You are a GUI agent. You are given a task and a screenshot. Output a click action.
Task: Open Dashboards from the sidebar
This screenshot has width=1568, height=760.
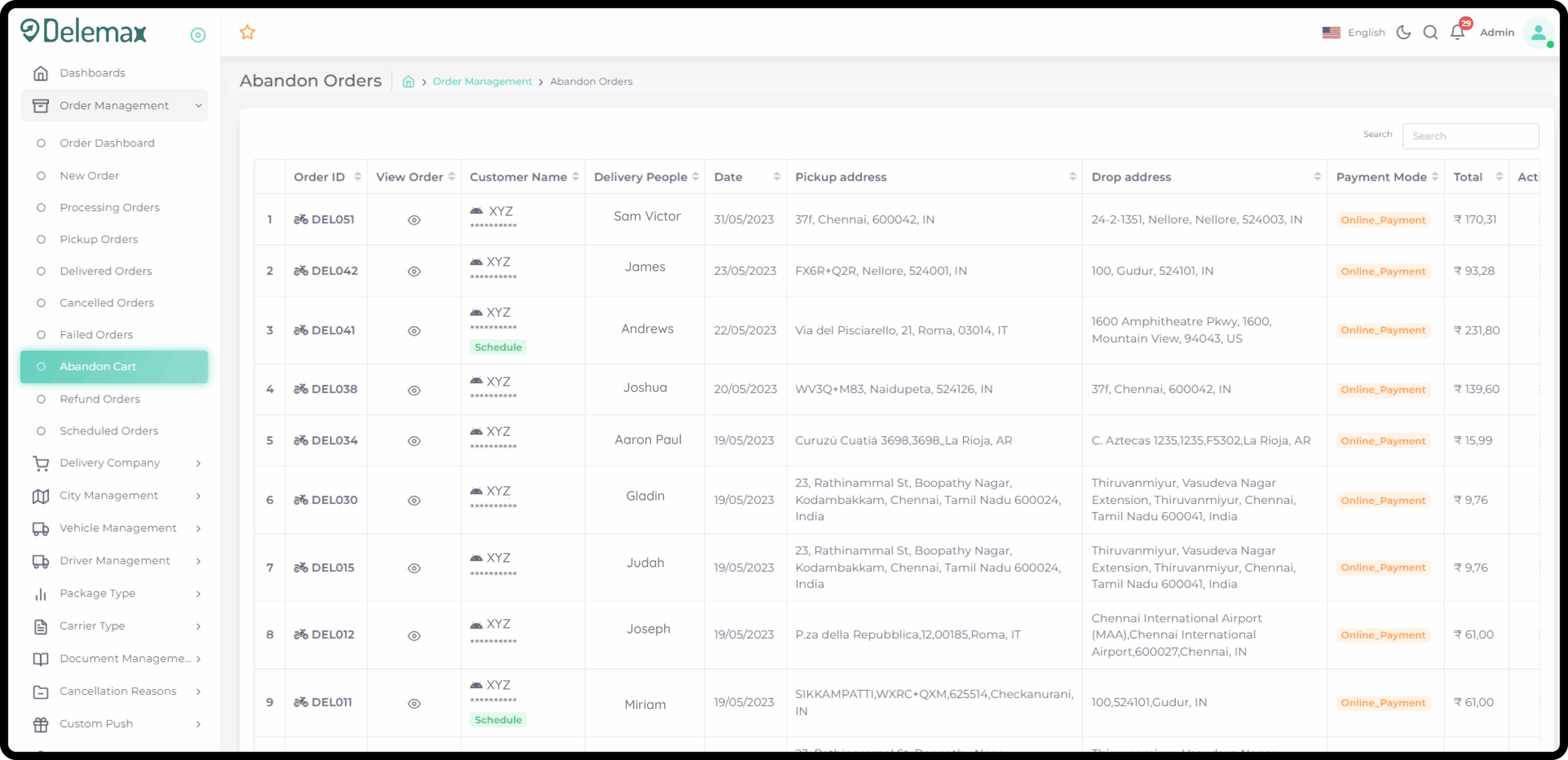pyautogui.click(x=92, y=73)
